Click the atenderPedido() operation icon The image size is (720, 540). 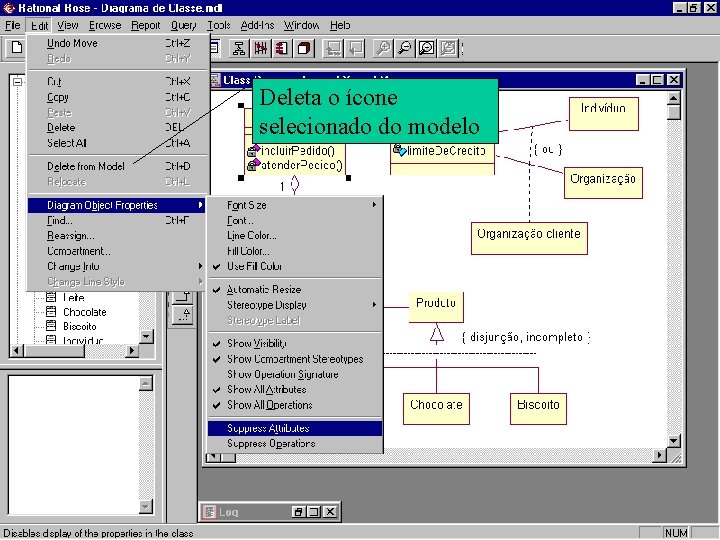click(253, 164)
